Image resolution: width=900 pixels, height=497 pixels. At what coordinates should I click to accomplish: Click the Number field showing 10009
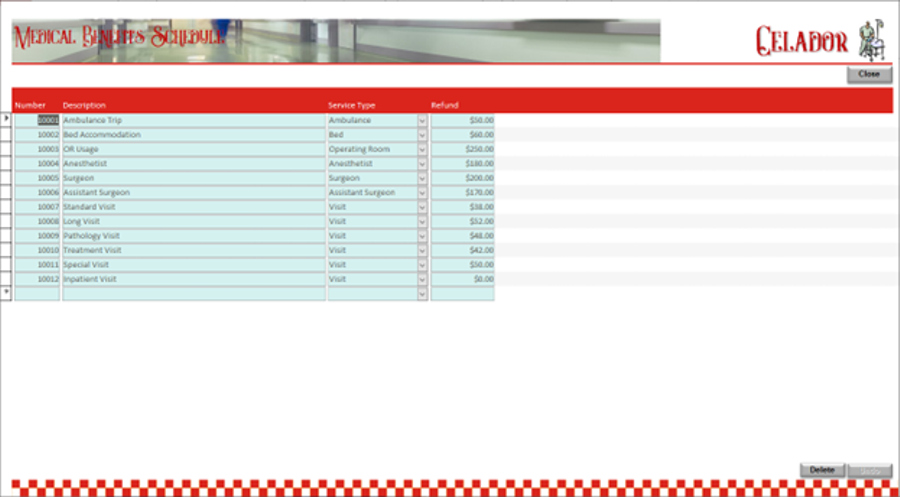[37, 236]
